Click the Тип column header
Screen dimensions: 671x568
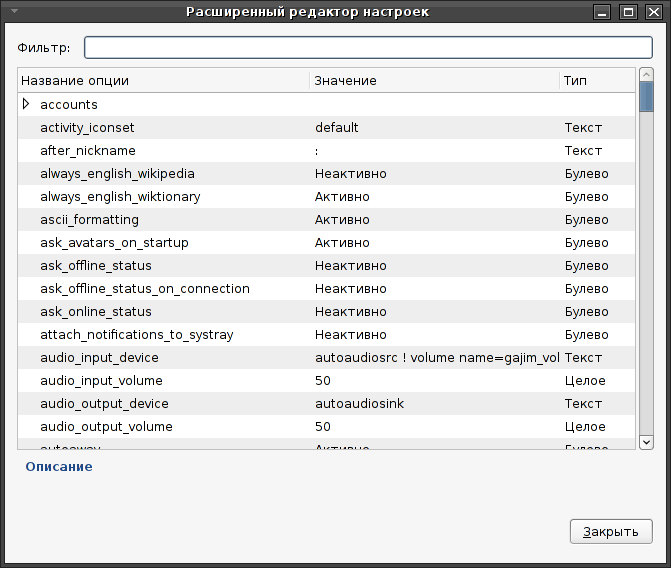point(597,80)
